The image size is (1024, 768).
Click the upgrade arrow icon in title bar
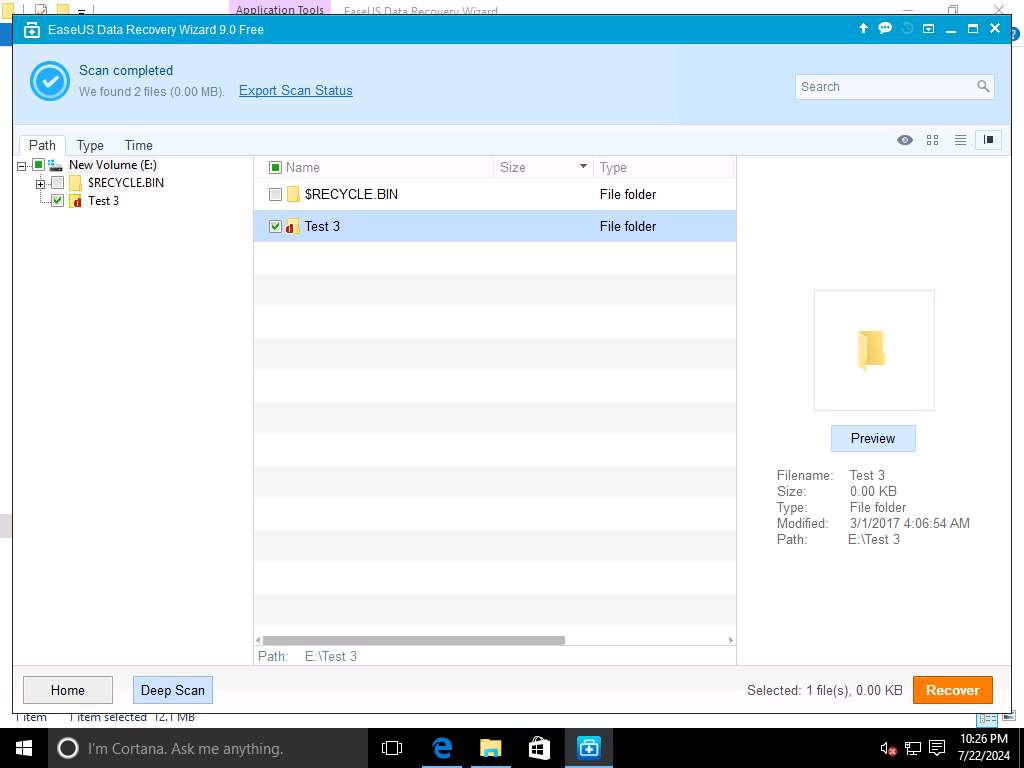863,28
